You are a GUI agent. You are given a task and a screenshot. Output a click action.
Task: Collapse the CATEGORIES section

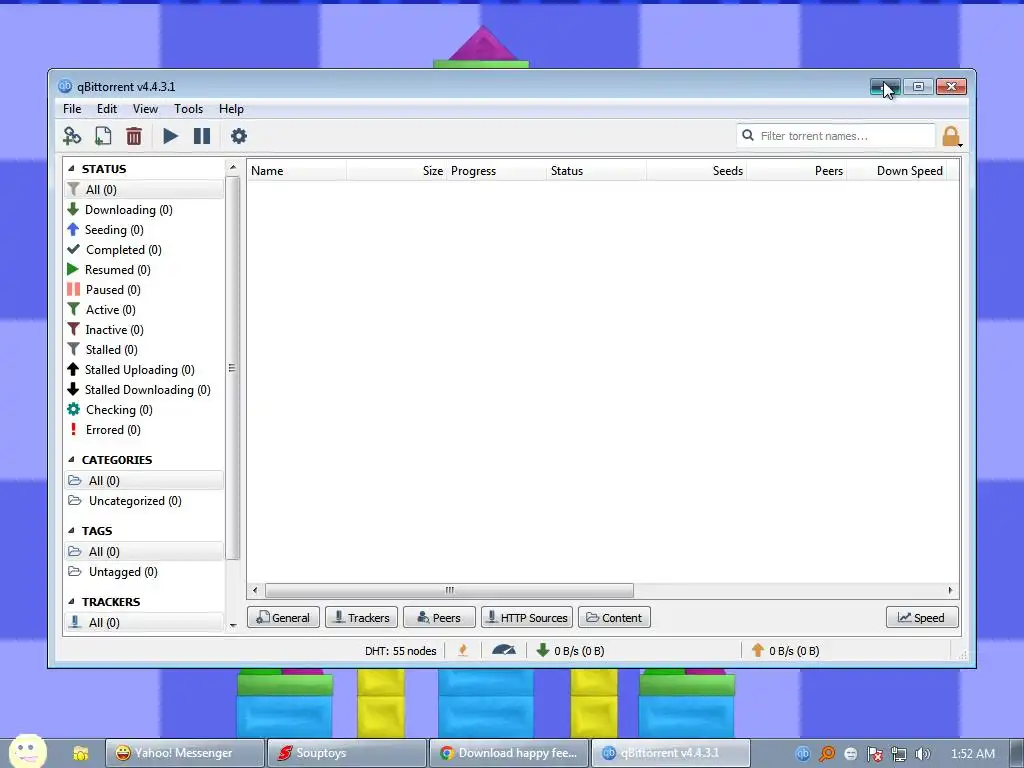[71, 460]
